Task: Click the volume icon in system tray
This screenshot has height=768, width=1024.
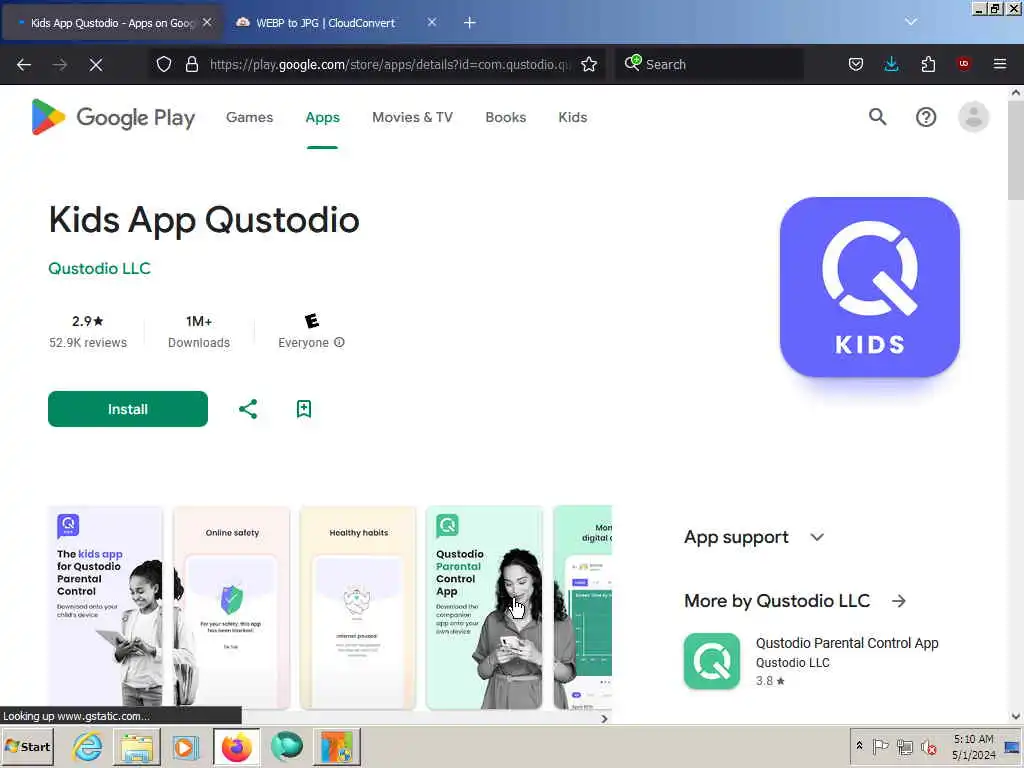Action: pos(928,746)
